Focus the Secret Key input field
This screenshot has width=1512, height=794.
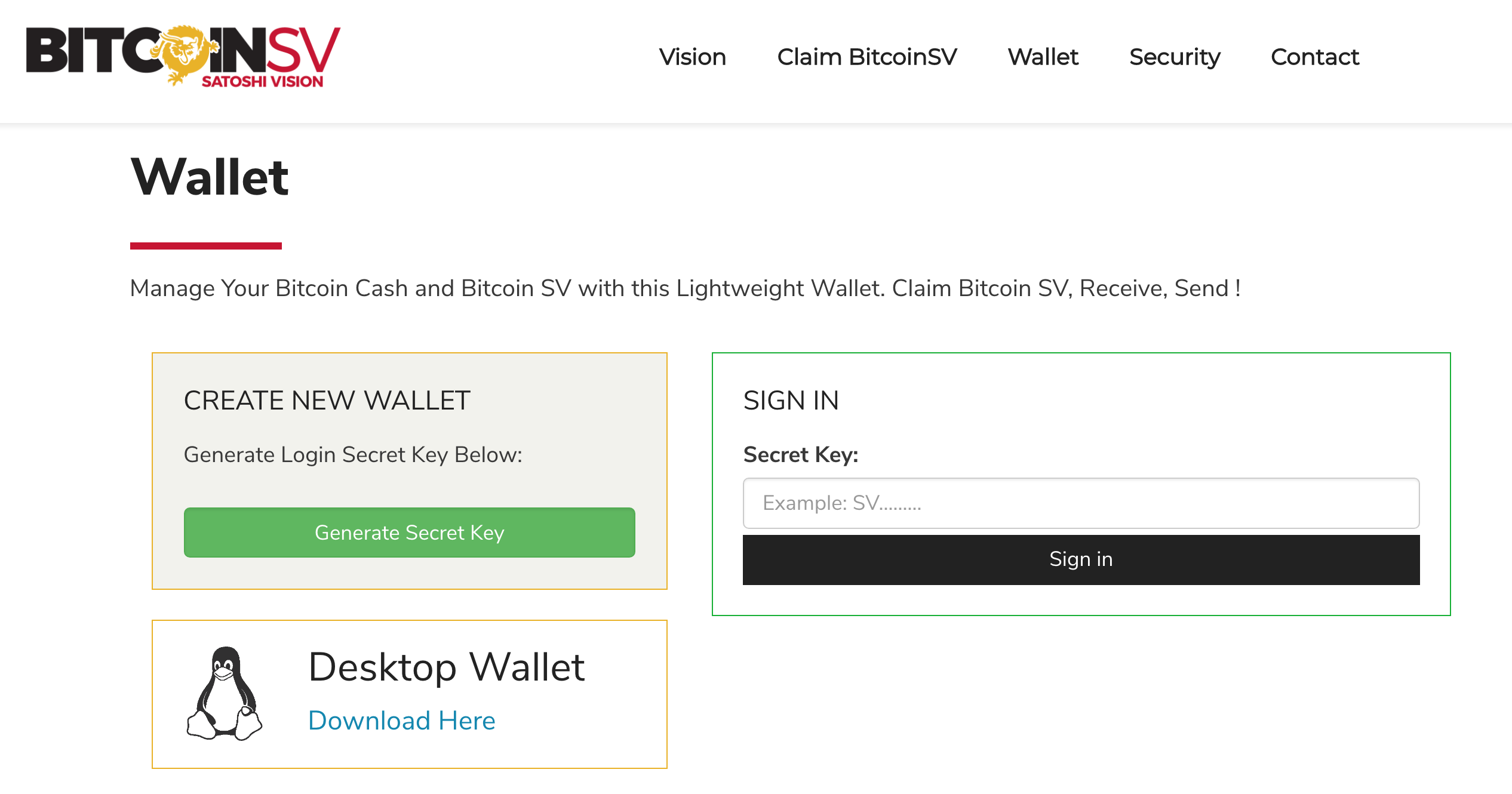(x=1081, y=504)
